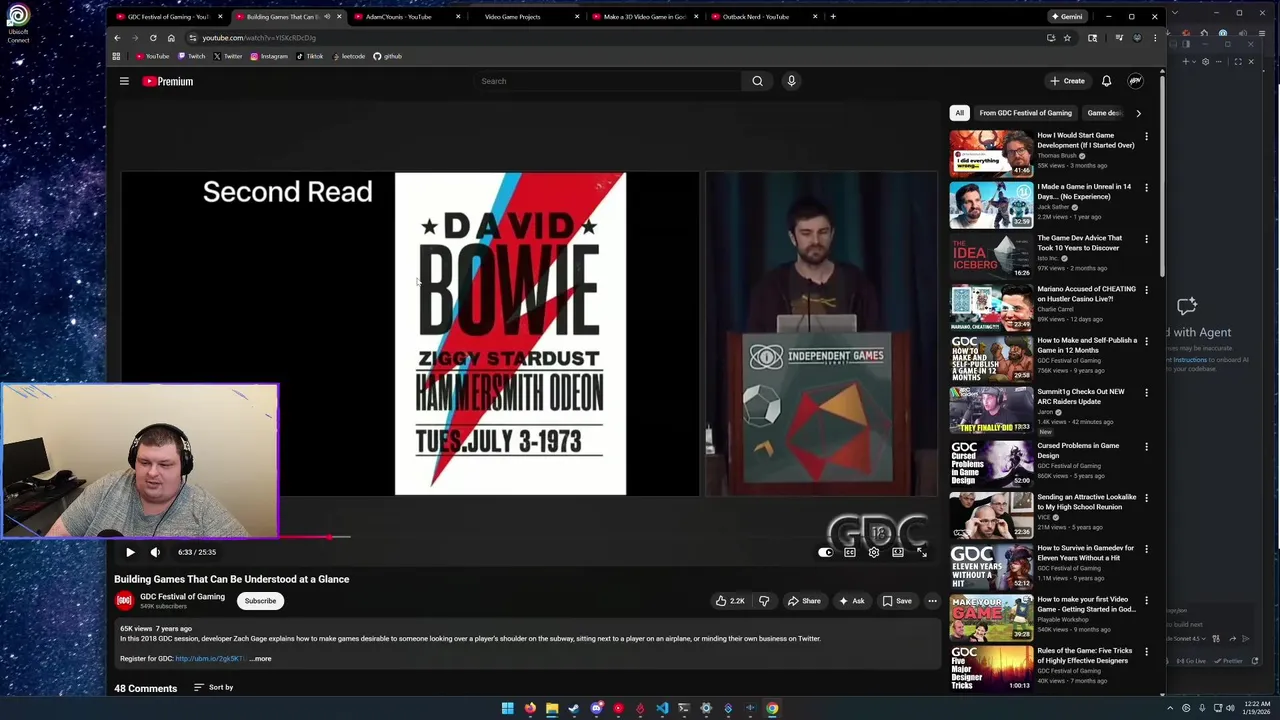The height and width of the screenshot is (720, 1280).
Task: Open the YouTube hamburger guide menu
Action: click(x=124, y=81)
